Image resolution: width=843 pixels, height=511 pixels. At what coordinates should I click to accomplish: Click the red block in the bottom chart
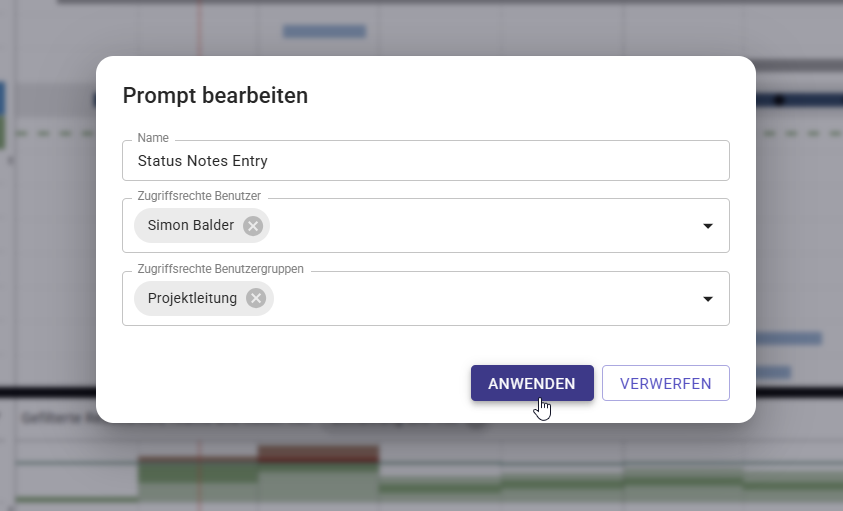pyautogui.click(x=318, y=455)
